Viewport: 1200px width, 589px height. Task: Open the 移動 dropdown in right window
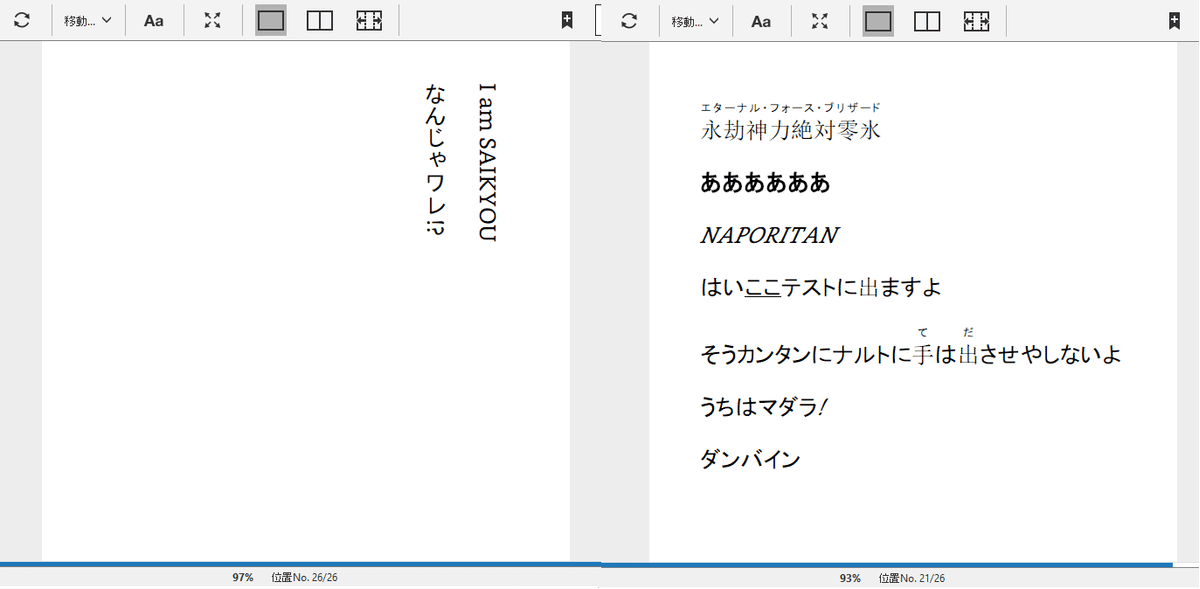click(x=695, y=21)
